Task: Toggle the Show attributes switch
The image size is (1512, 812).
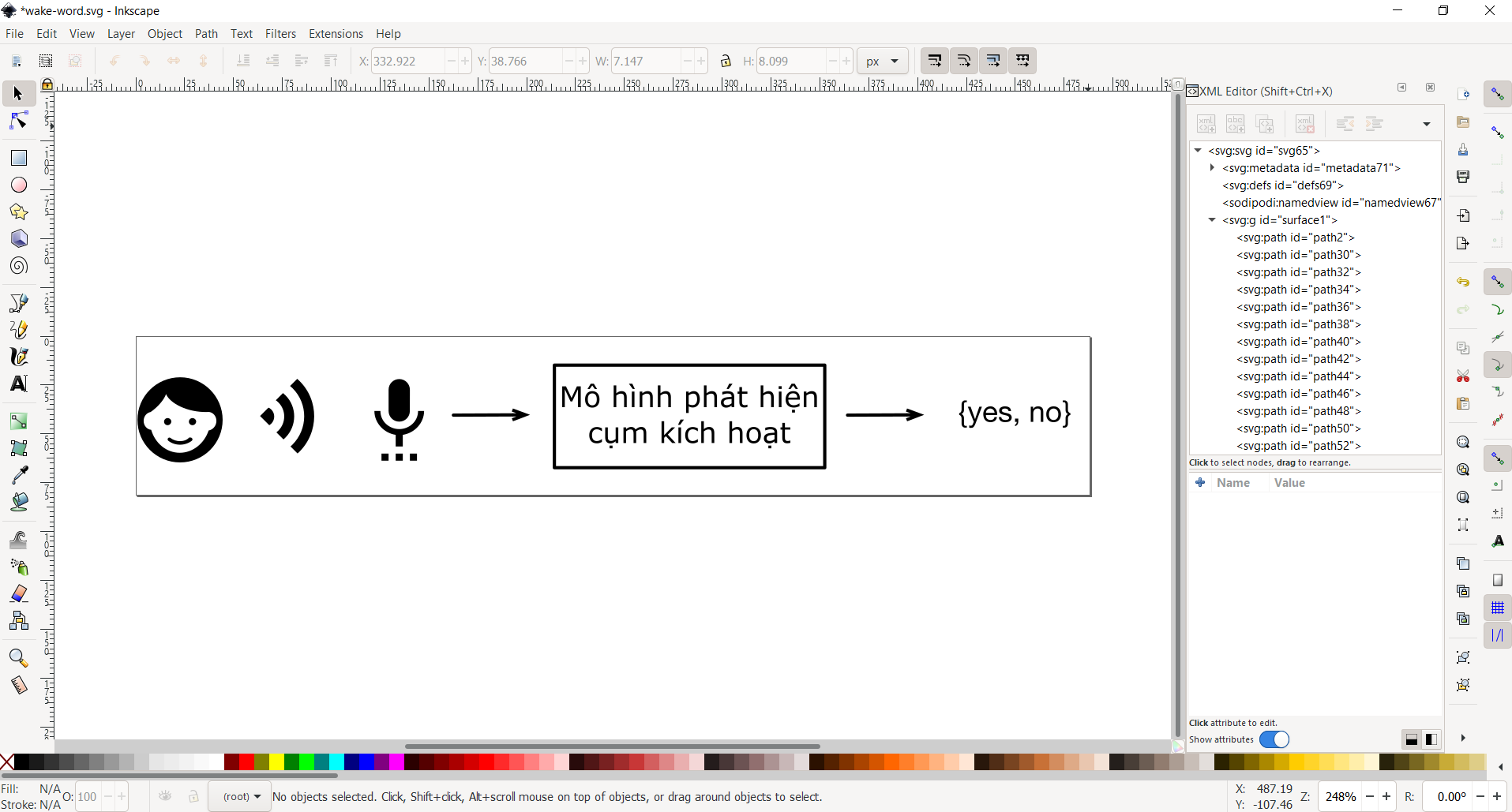Action: tap(1274, 739)
